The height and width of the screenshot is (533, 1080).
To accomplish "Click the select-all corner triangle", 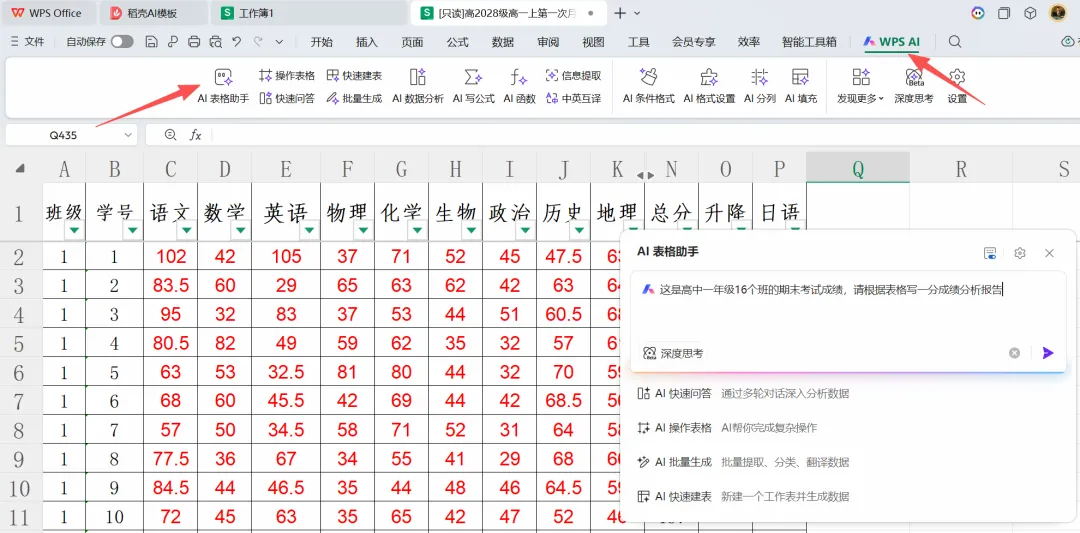I will pos(21,168).
